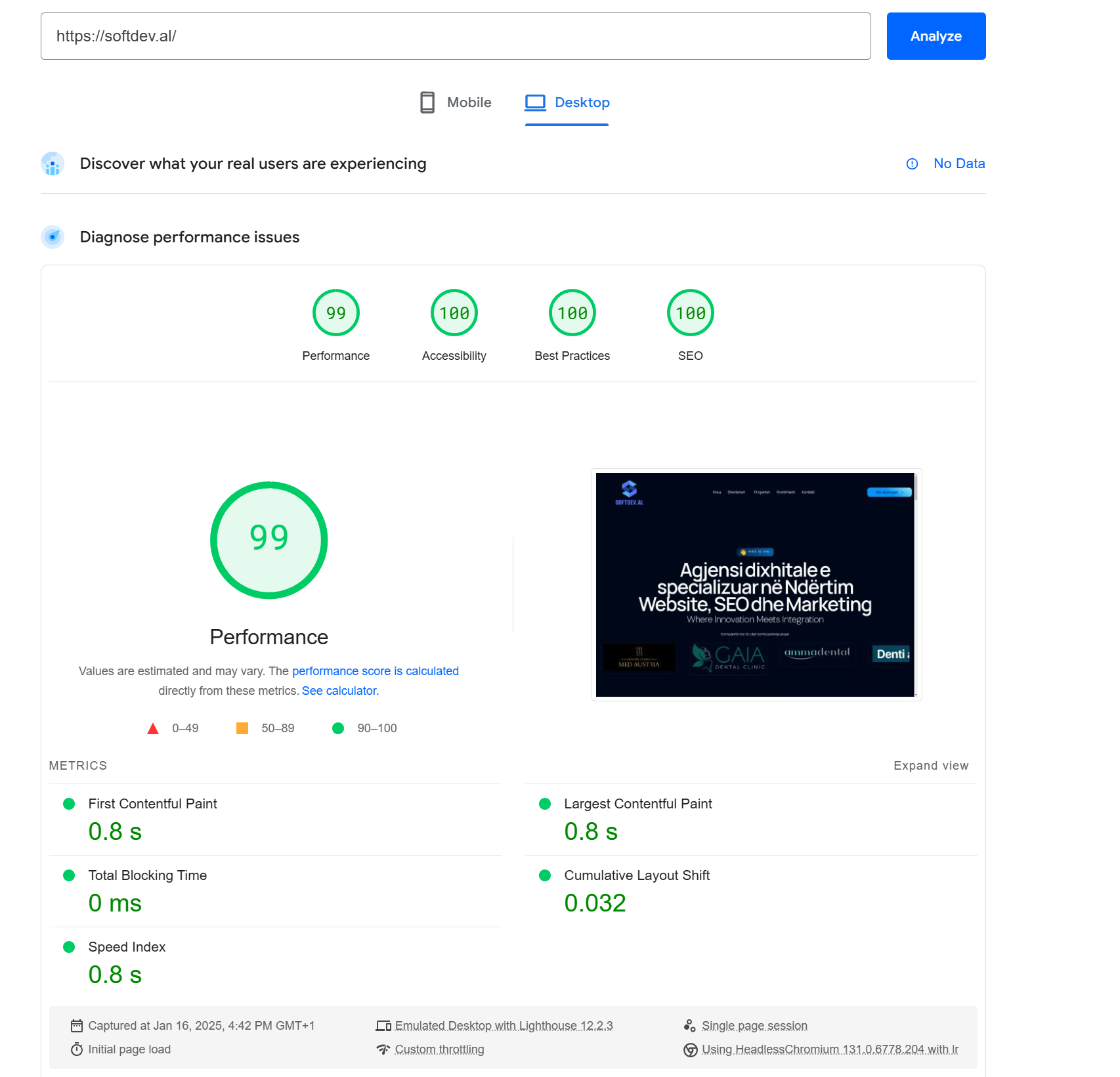Click the First Contentful Paint label
Screen dimensions: 1120x1077
(152, 804)
